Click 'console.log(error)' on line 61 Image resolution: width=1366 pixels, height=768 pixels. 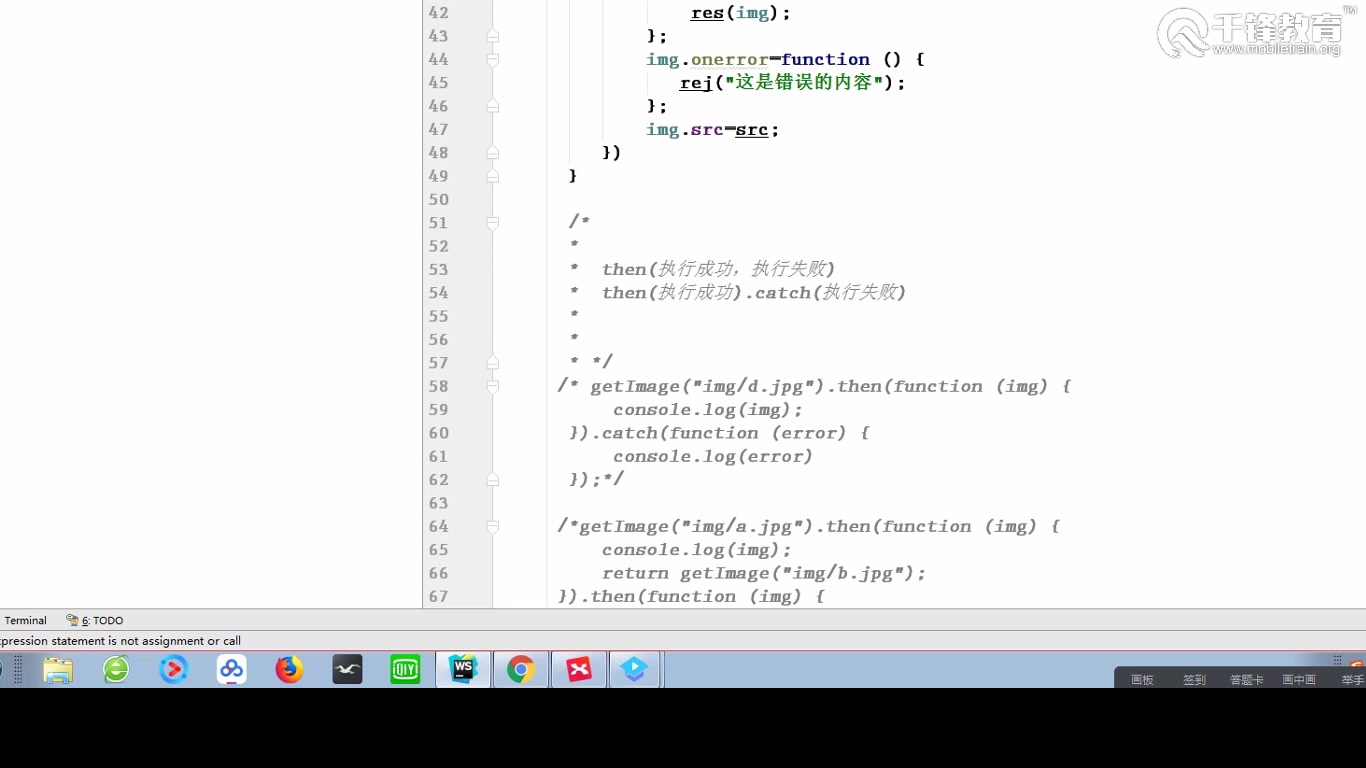[713, 456]
